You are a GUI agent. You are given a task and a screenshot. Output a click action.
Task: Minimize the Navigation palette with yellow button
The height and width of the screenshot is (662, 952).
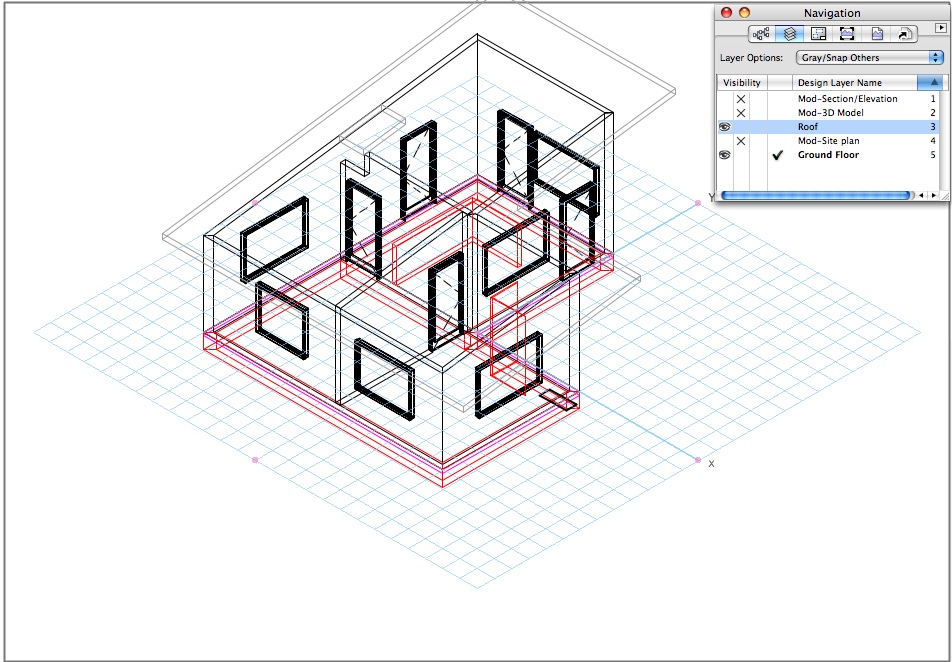pyautogui.click(x=744, y=13)
